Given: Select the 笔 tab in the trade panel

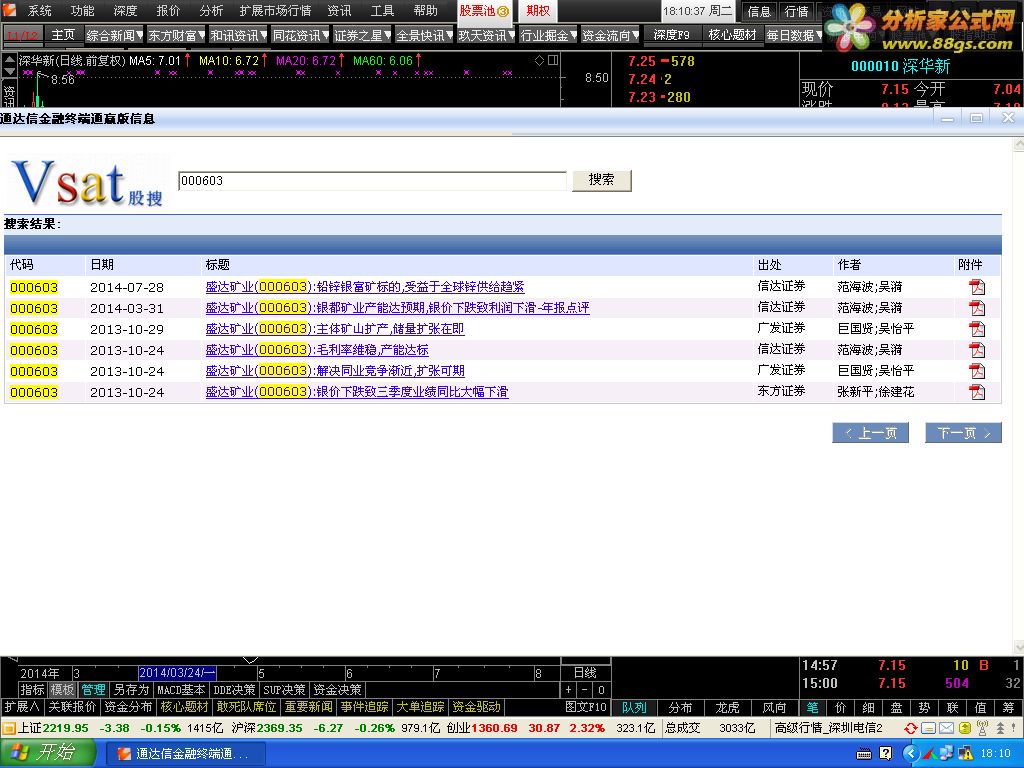Looking at the screenshot, I should (812, 707).
